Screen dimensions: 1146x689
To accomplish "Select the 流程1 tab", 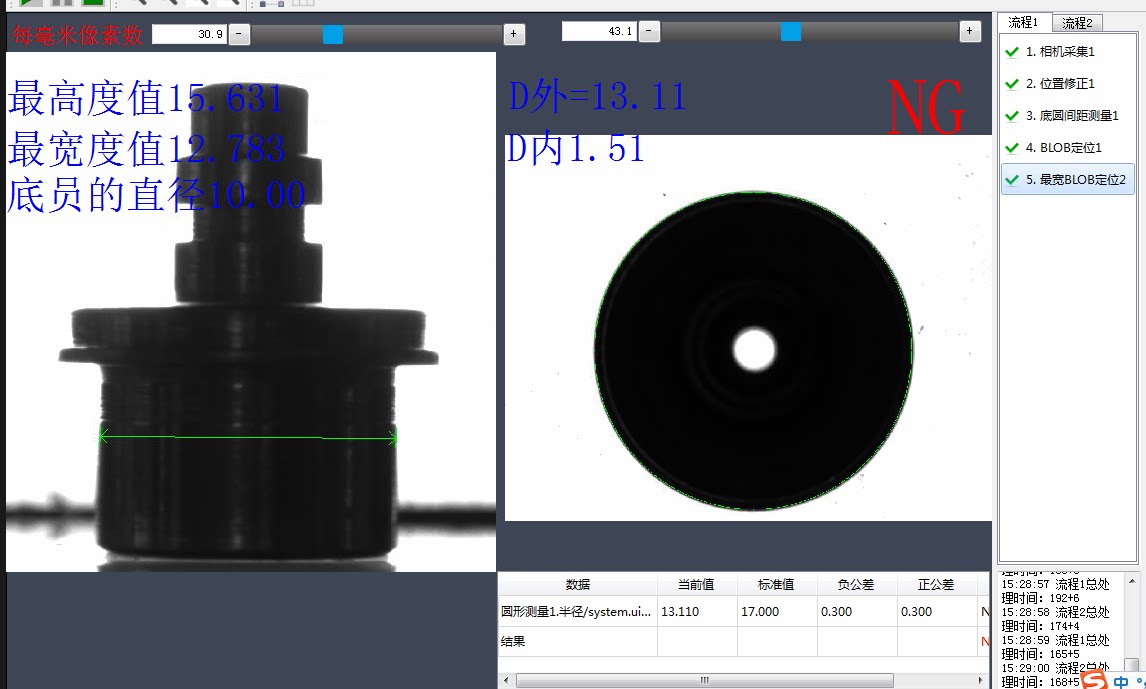I will [x=1023, y=22].
